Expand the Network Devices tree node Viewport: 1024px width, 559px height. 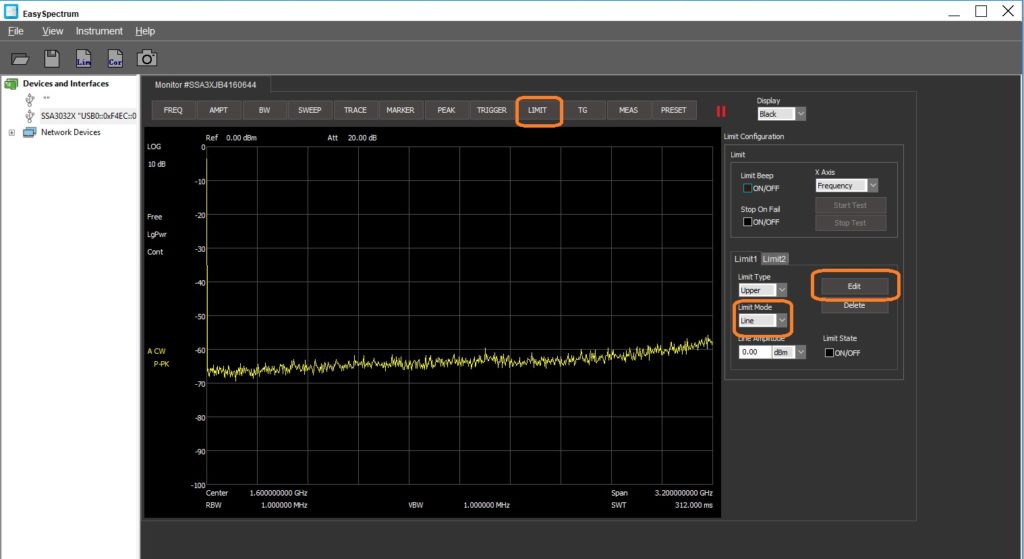12,132
